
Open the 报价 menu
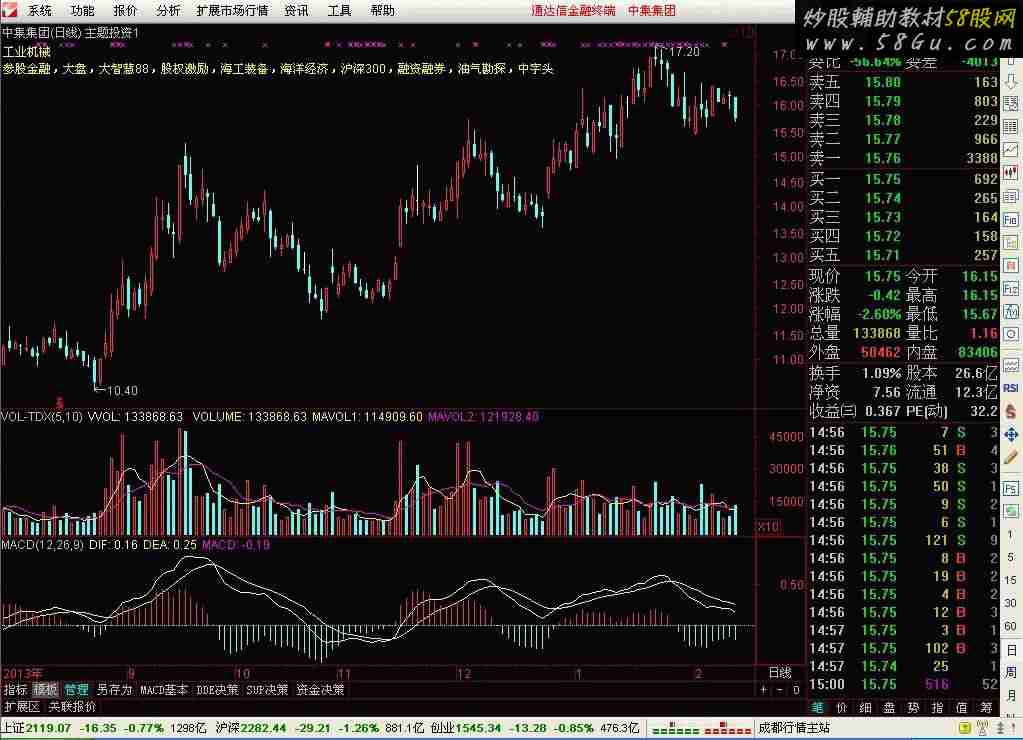pyautogui.click(x=125, y=10)
